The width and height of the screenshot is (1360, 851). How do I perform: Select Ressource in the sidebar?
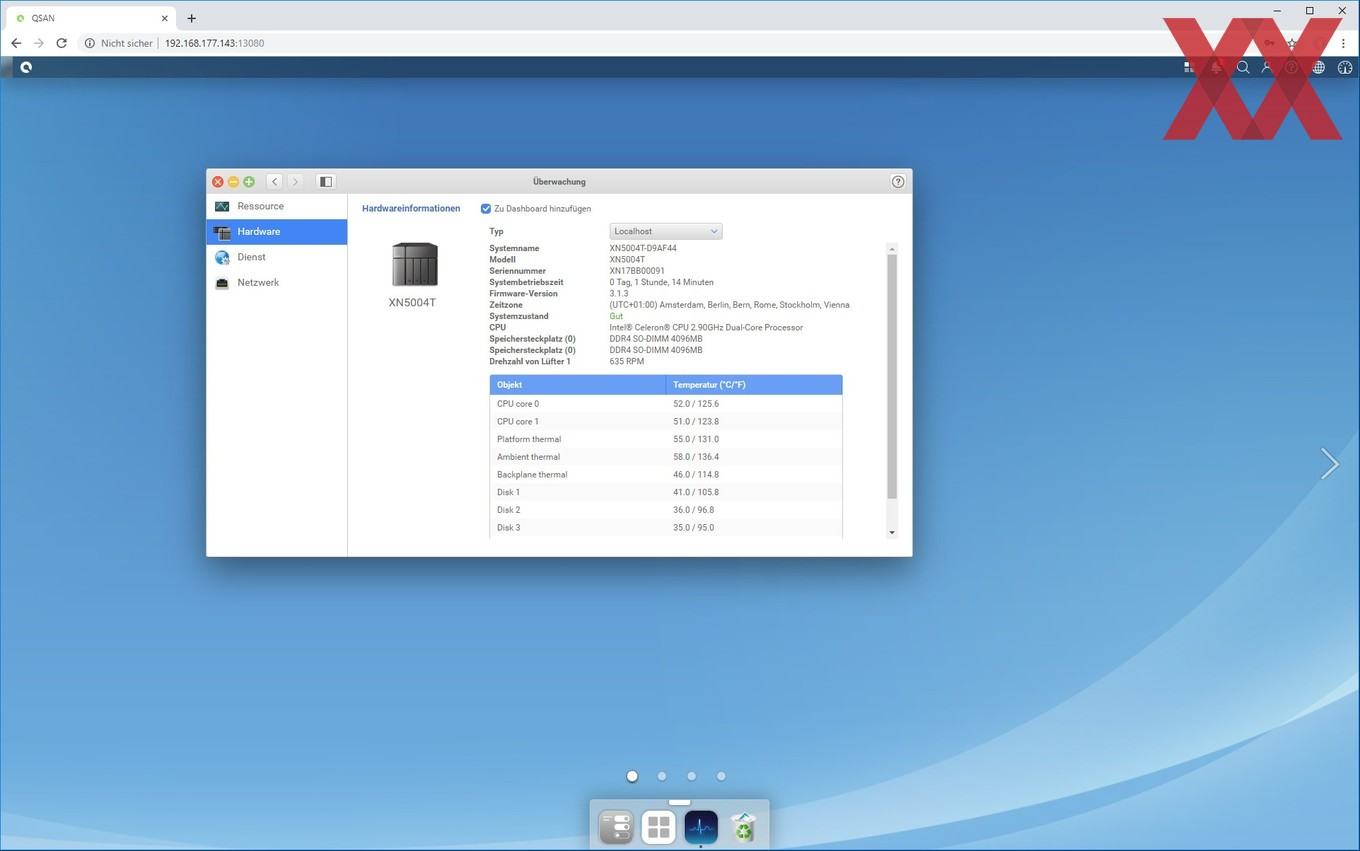tap(277, 206)
